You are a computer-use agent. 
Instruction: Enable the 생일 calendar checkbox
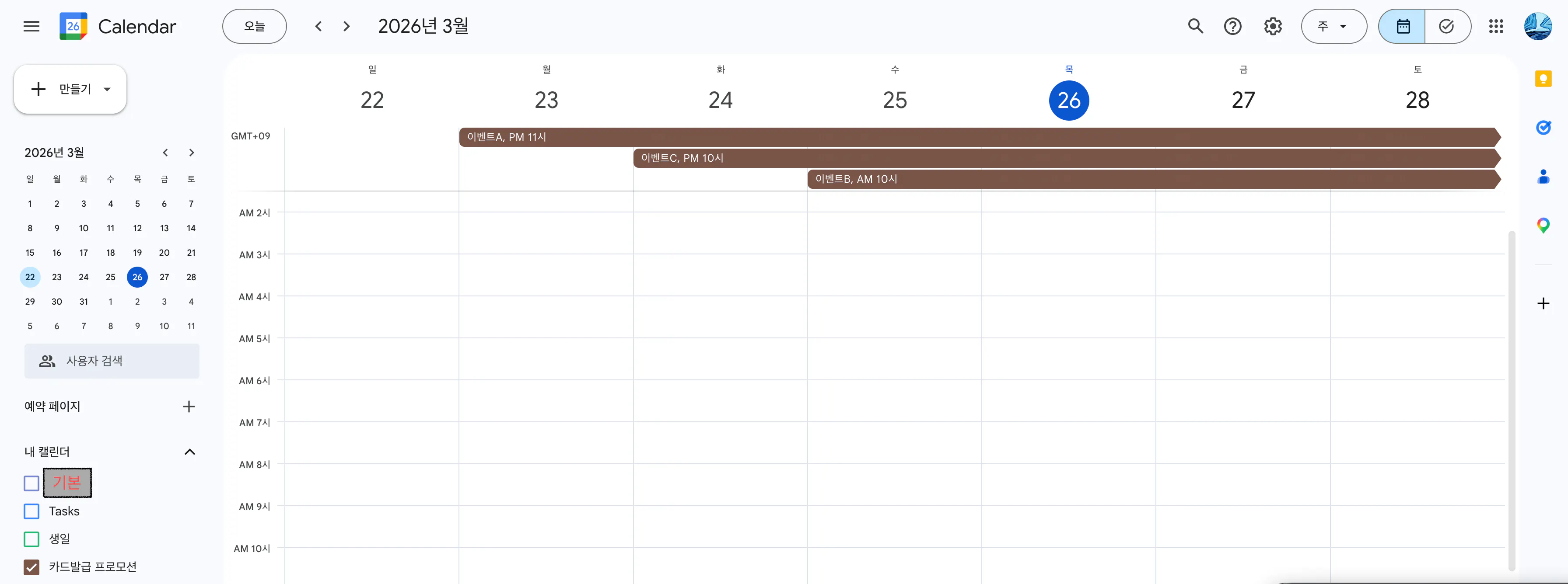(31, 539)
